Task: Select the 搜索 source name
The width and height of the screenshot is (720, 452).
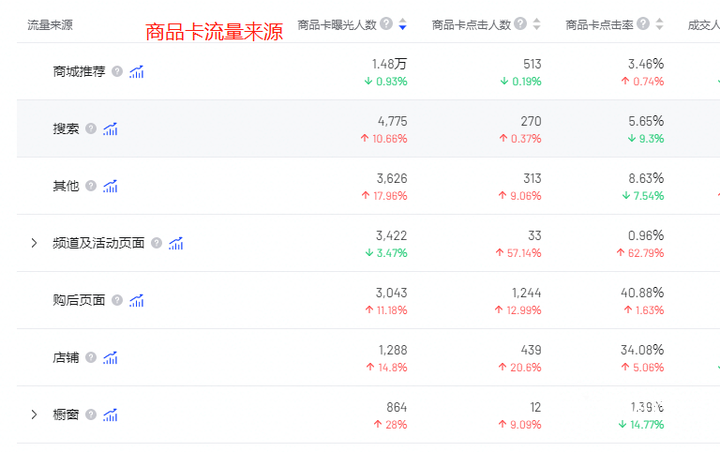Action: click(66, 129)
